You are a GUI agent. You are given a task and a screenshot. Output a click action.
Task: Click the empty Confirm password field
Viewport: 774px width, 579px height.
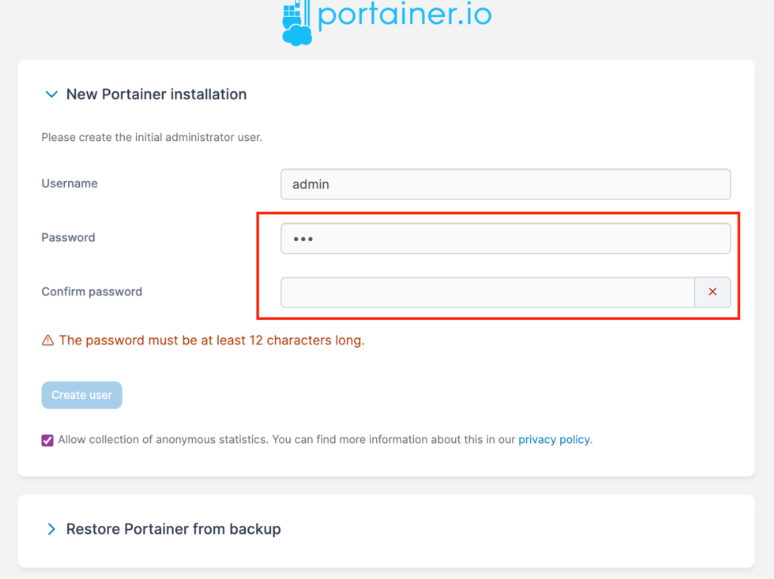pos(487,292)
